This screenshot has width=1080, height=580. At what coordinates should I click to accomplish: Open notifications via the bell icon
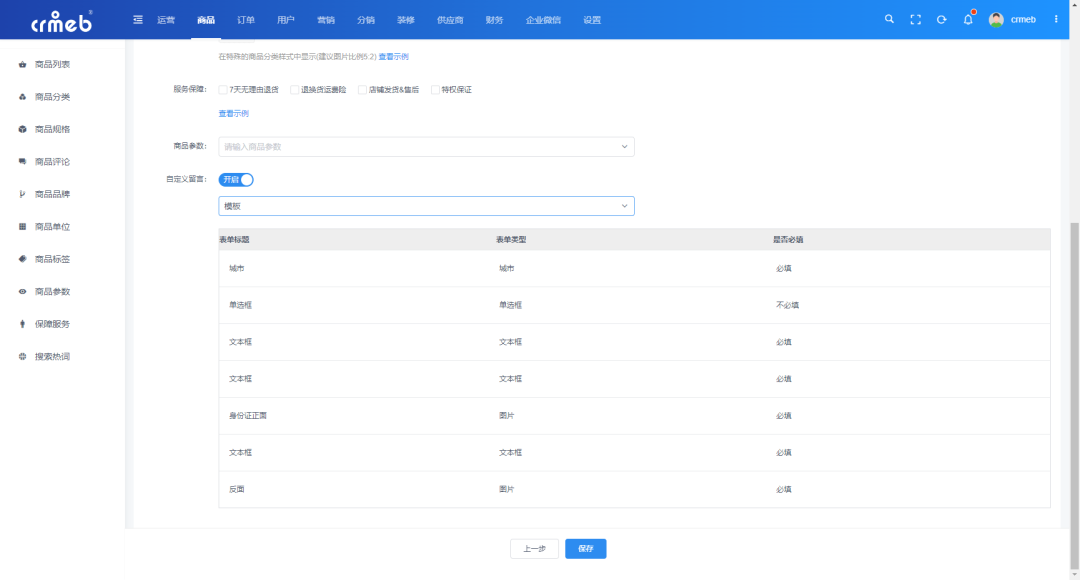coord(967,18)
